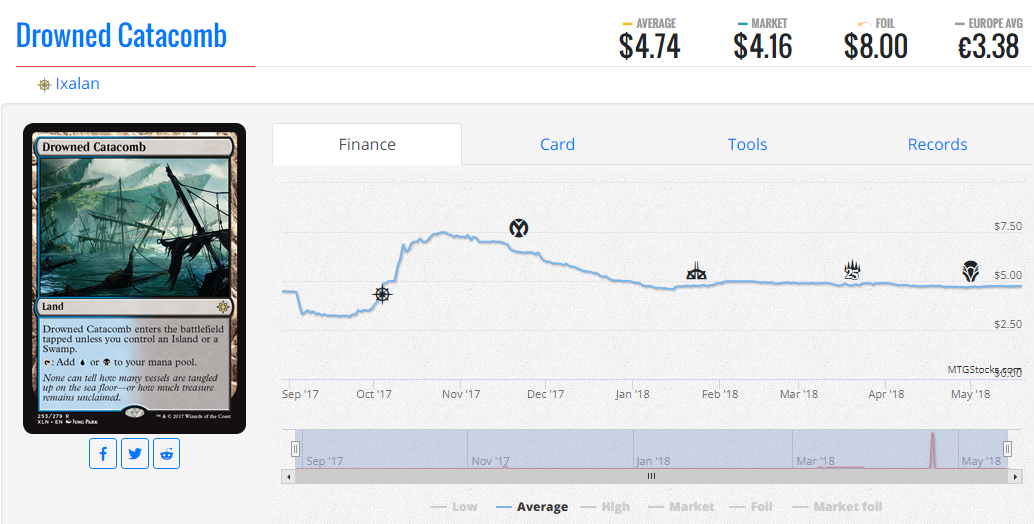Click the Feb '18 axis label
1034x524 pixels.
pyautogui.click(x=720, y=394)
